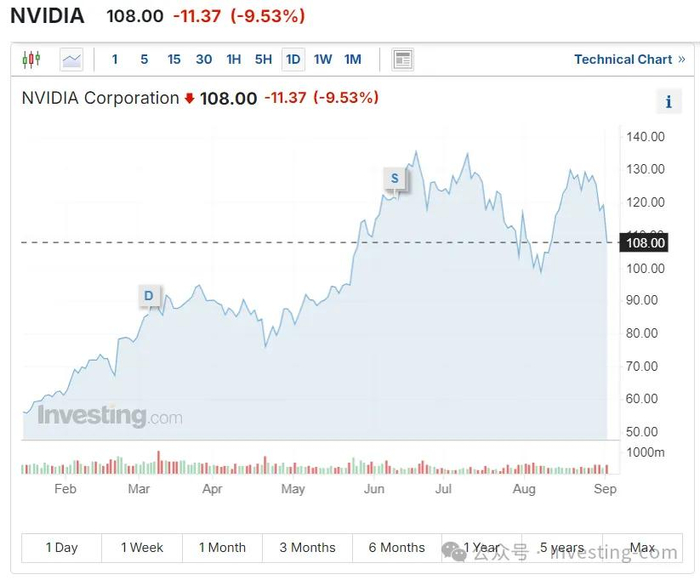The height and width of the screenshot is (580, 700).
Task: Click the red down-arrow price indicator
Action: pos(189,99)
